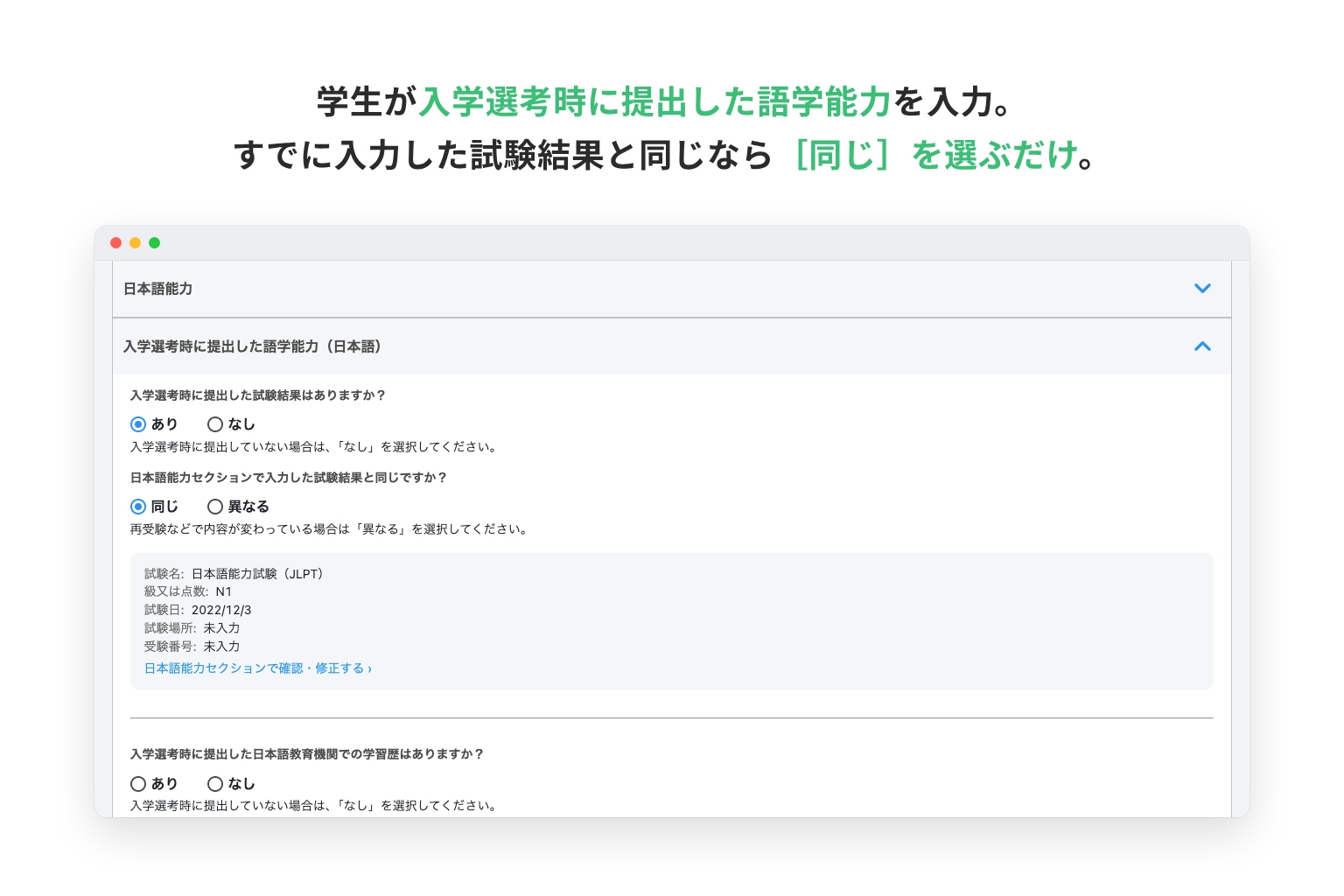This screenshot has width=1344, height=896.
Task: Click 試験名: 日本語能力試験（JLPT） text
Action: pyautogui.click(x=236, y=574)
